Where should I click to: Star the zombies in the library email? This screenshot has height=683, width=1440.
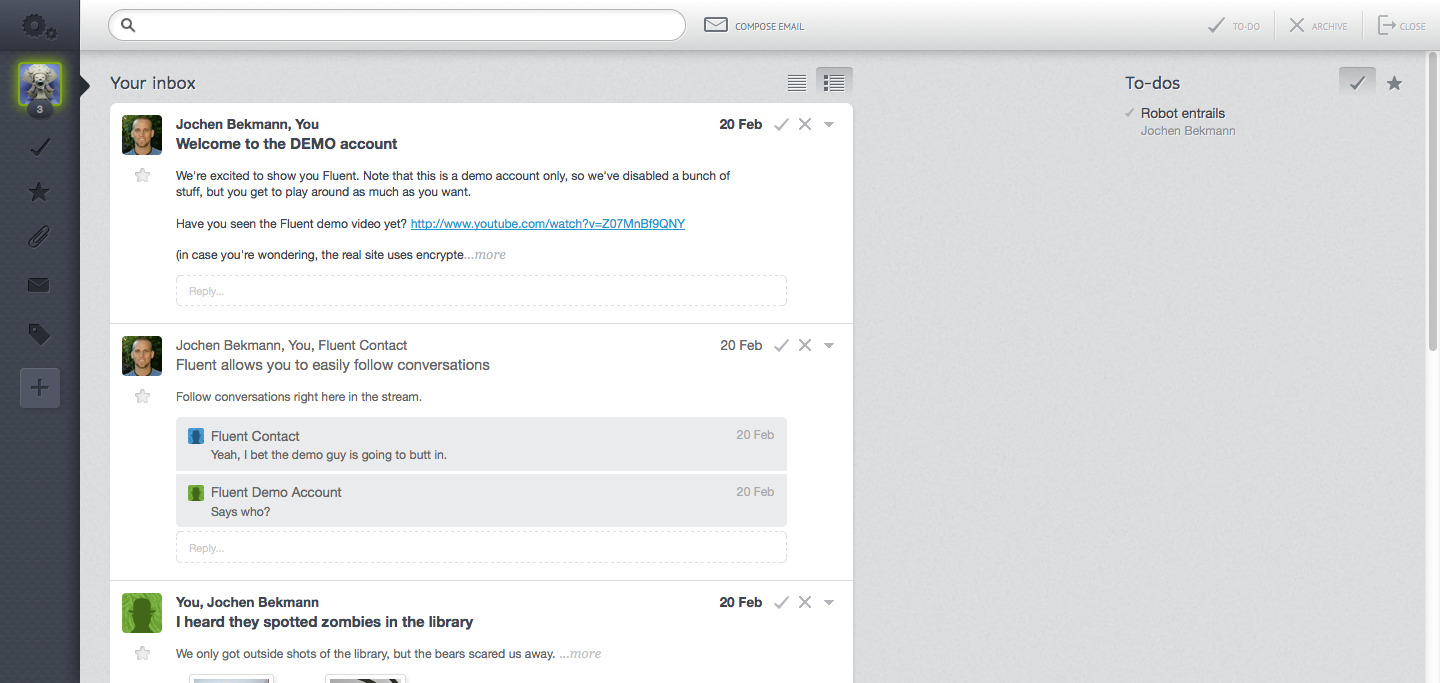click(x=142, y=653)
